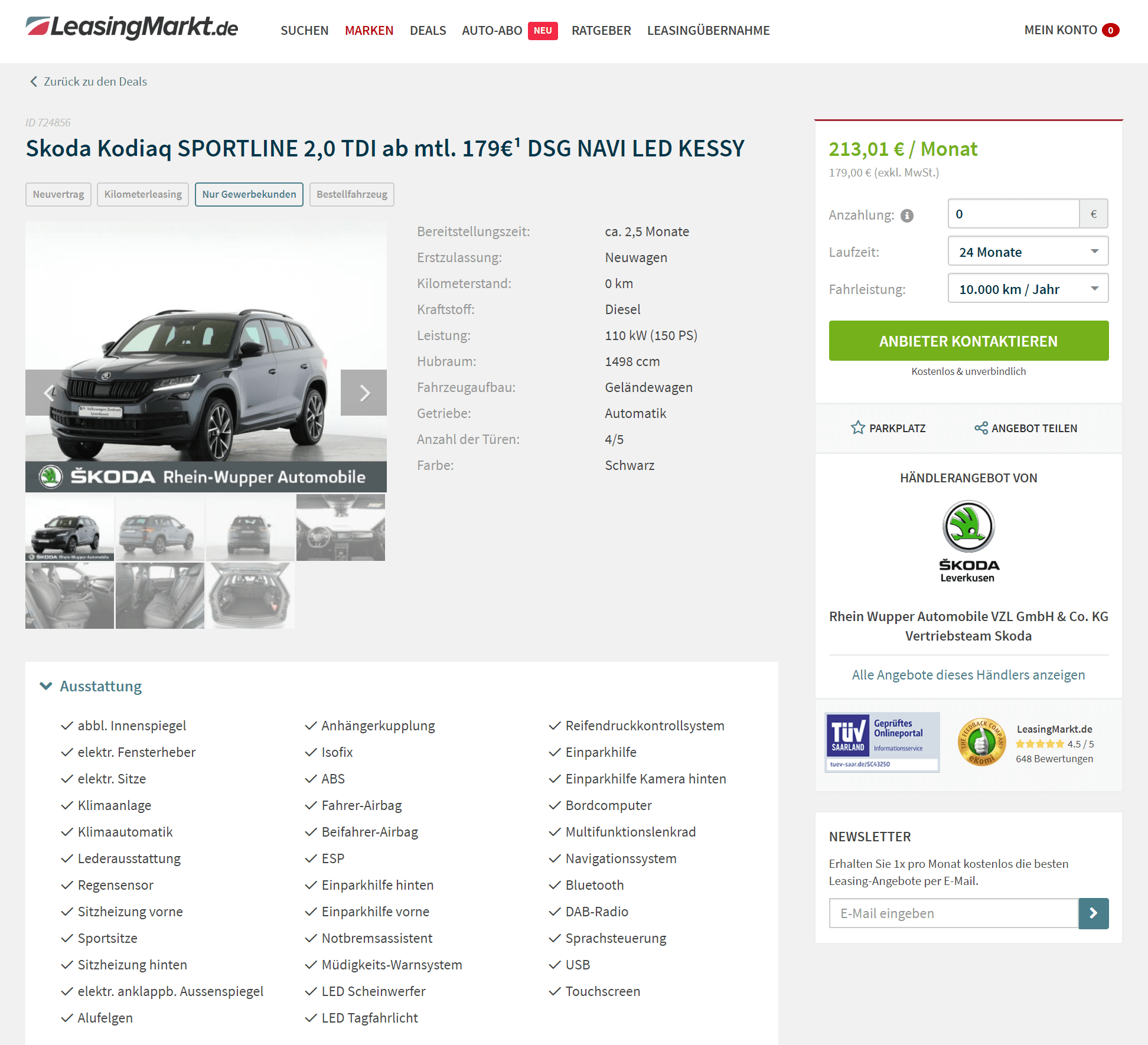Click the Nur Gewerbekunden tag
The height and width of the screenshot is (1045, 1148).
[x=249, y=194]
